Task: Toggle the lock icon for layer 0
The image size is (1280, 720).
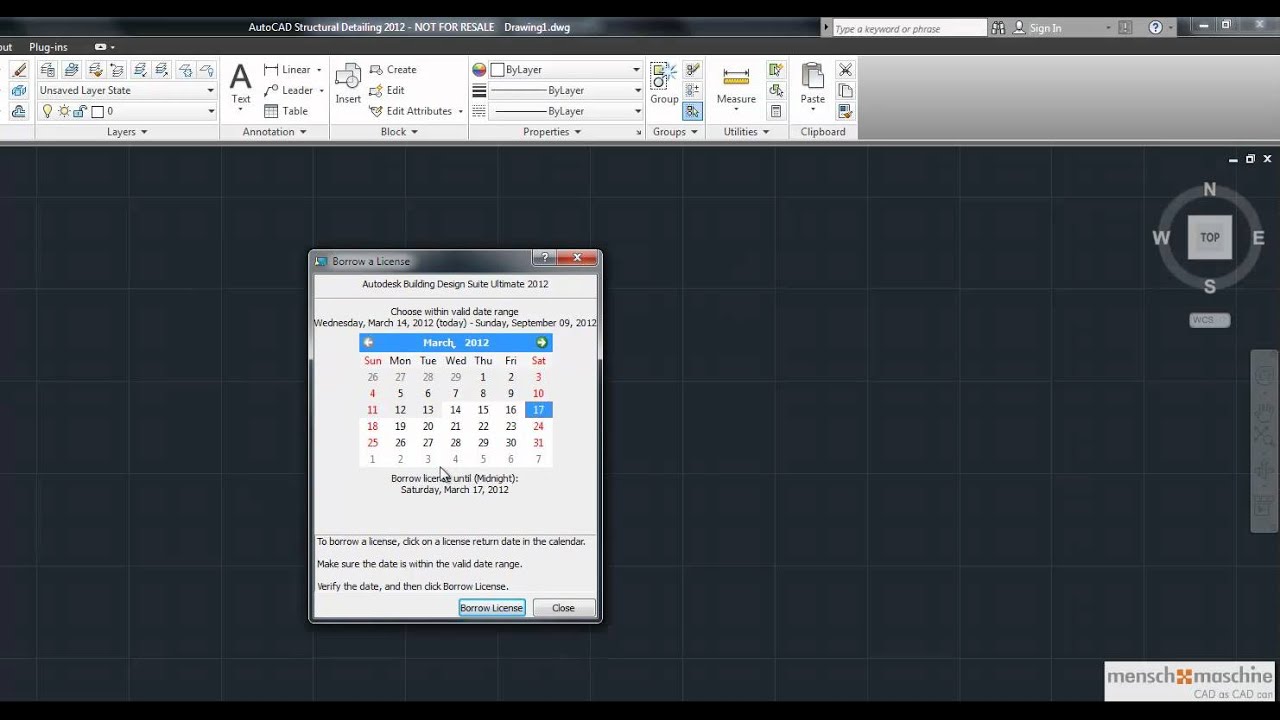Action: (x=80, y=111)
